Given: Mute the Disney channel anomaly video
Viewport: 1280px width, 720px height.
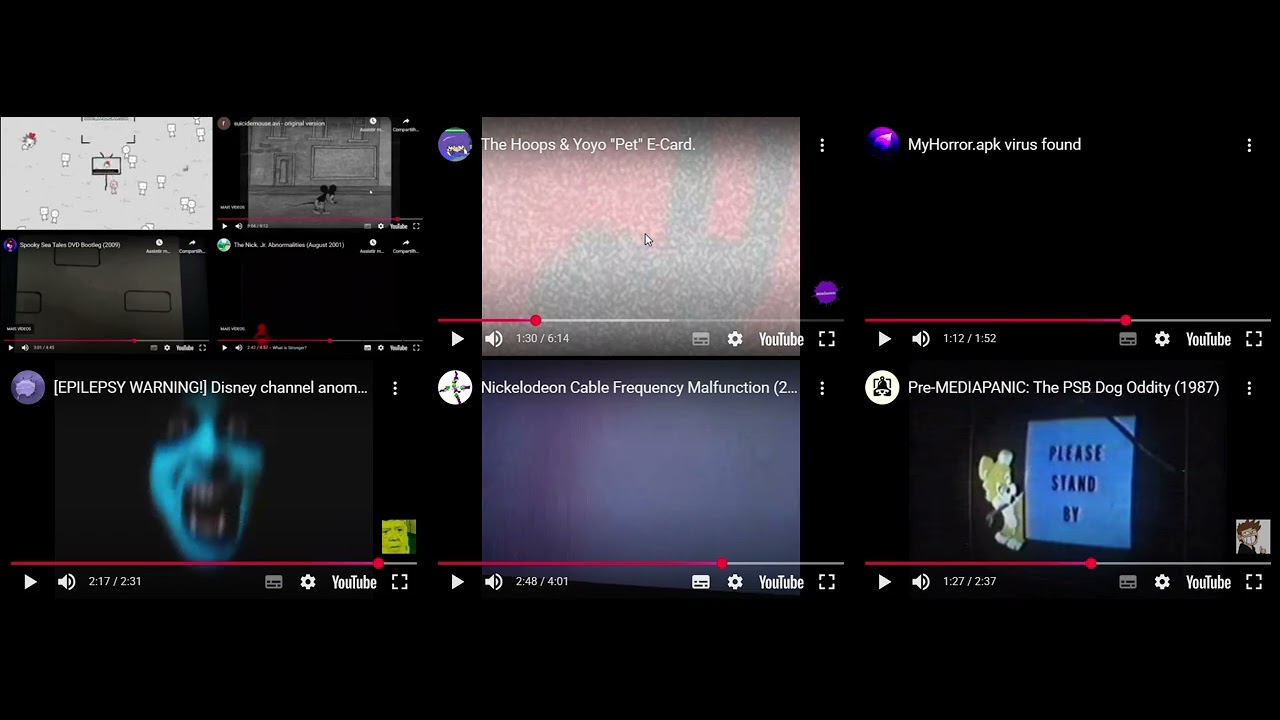Looking at the screenshot, I should pyautogui.click(x=67, y=582).
